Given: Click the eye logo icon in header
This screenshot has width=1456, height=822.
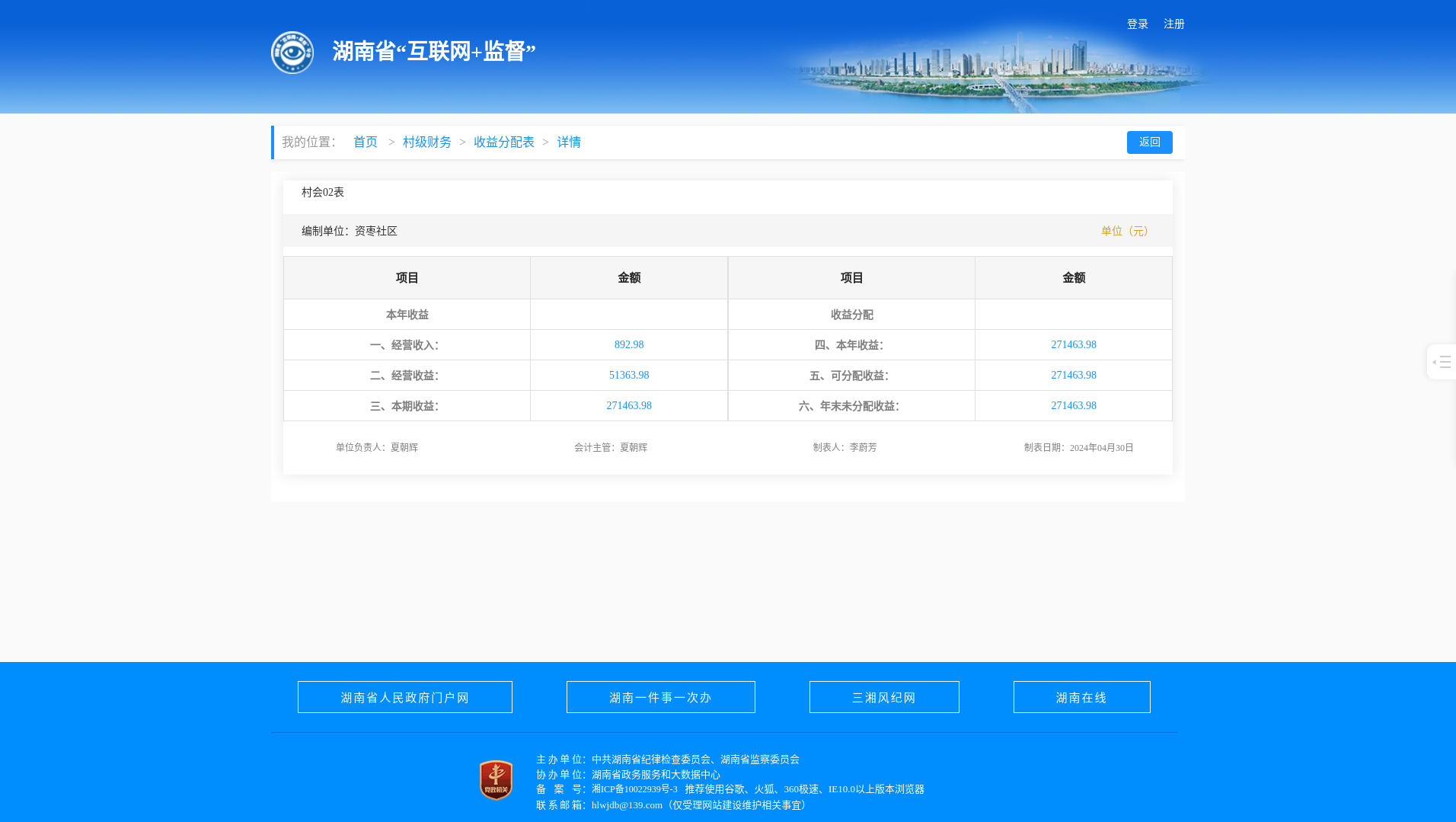Looking at the screenshot, I should 292,53.
